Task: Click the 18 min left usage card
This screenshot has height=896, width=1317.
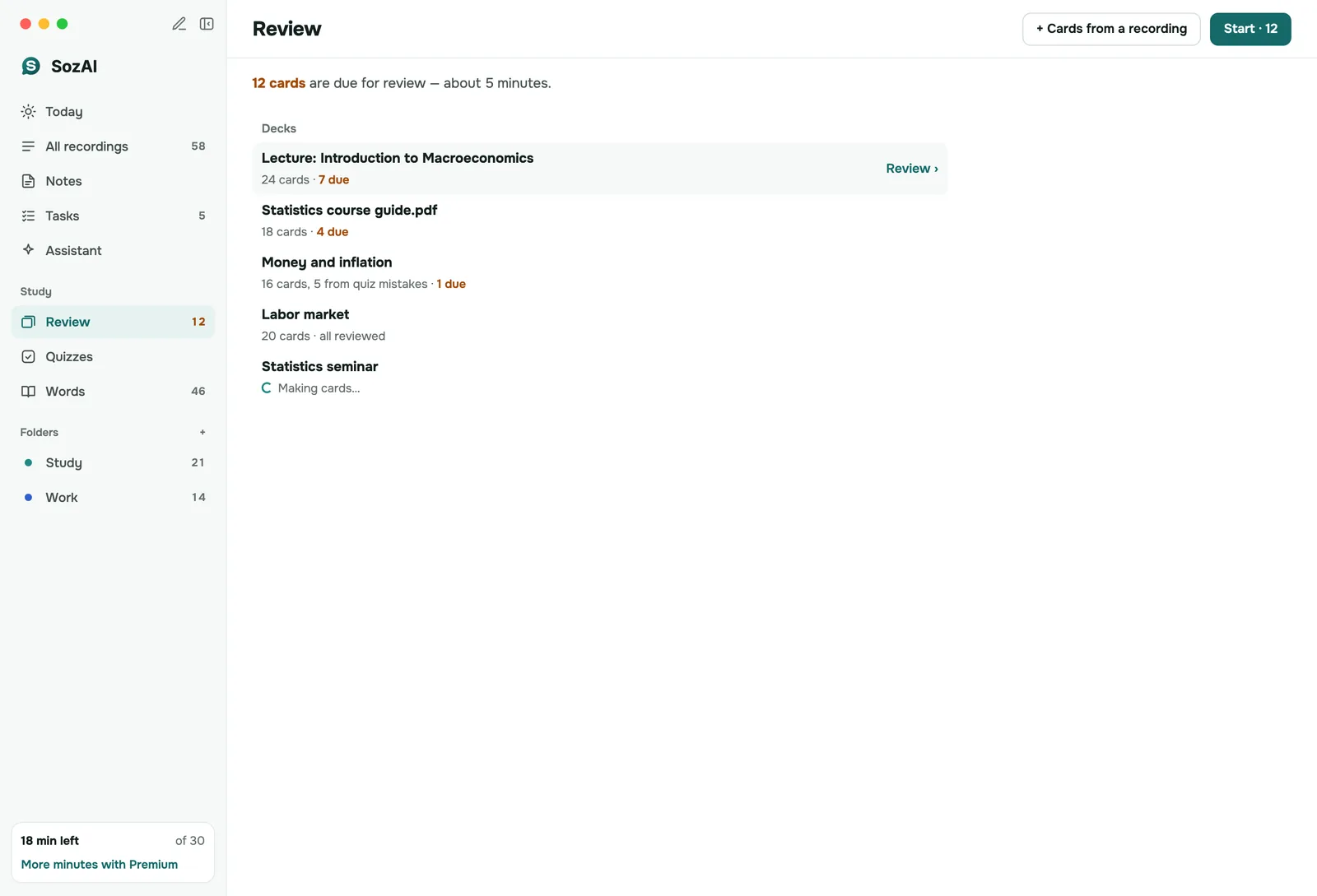Action: coord(113,852)
